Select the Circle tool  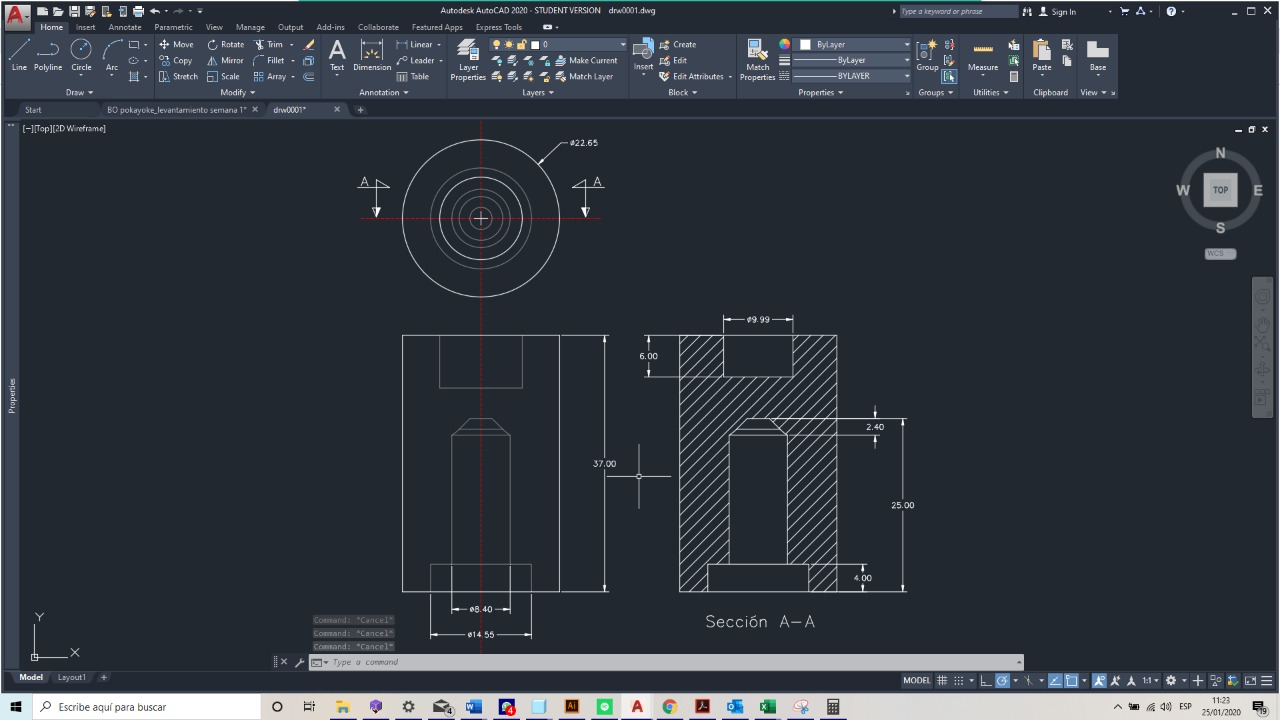81,55
